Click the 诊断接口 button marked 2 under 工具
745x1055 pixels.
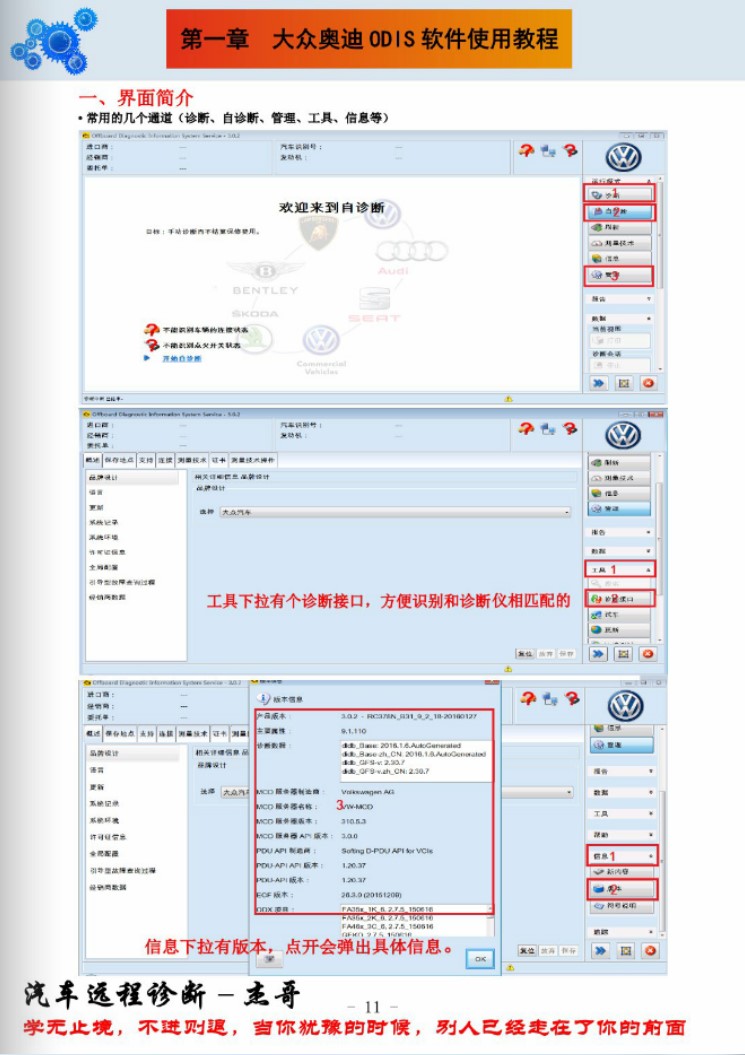point(620,598)
